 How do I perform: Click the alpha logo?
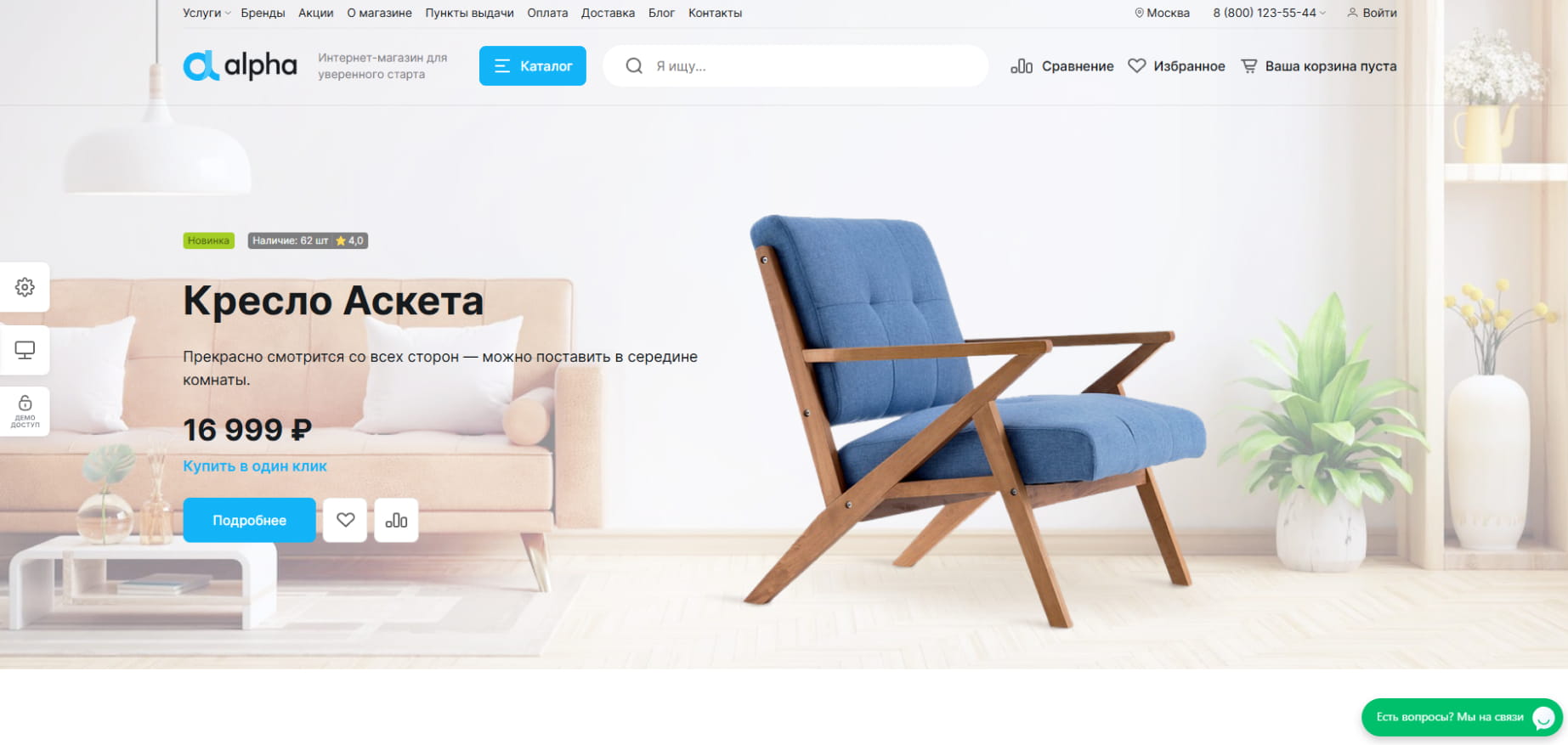tap(241, 65)
